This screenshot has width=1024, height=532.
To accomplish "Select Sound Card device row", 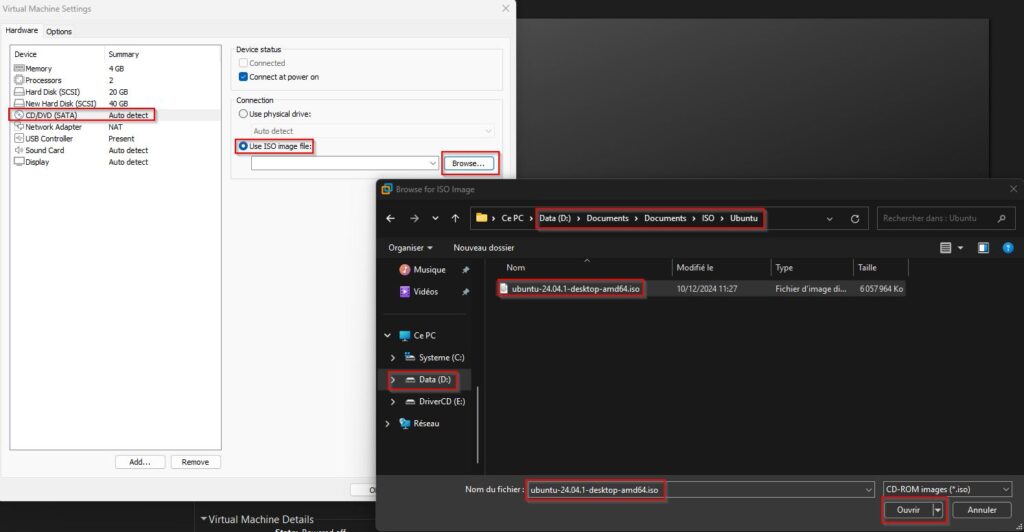I will (x=115, y=150).
